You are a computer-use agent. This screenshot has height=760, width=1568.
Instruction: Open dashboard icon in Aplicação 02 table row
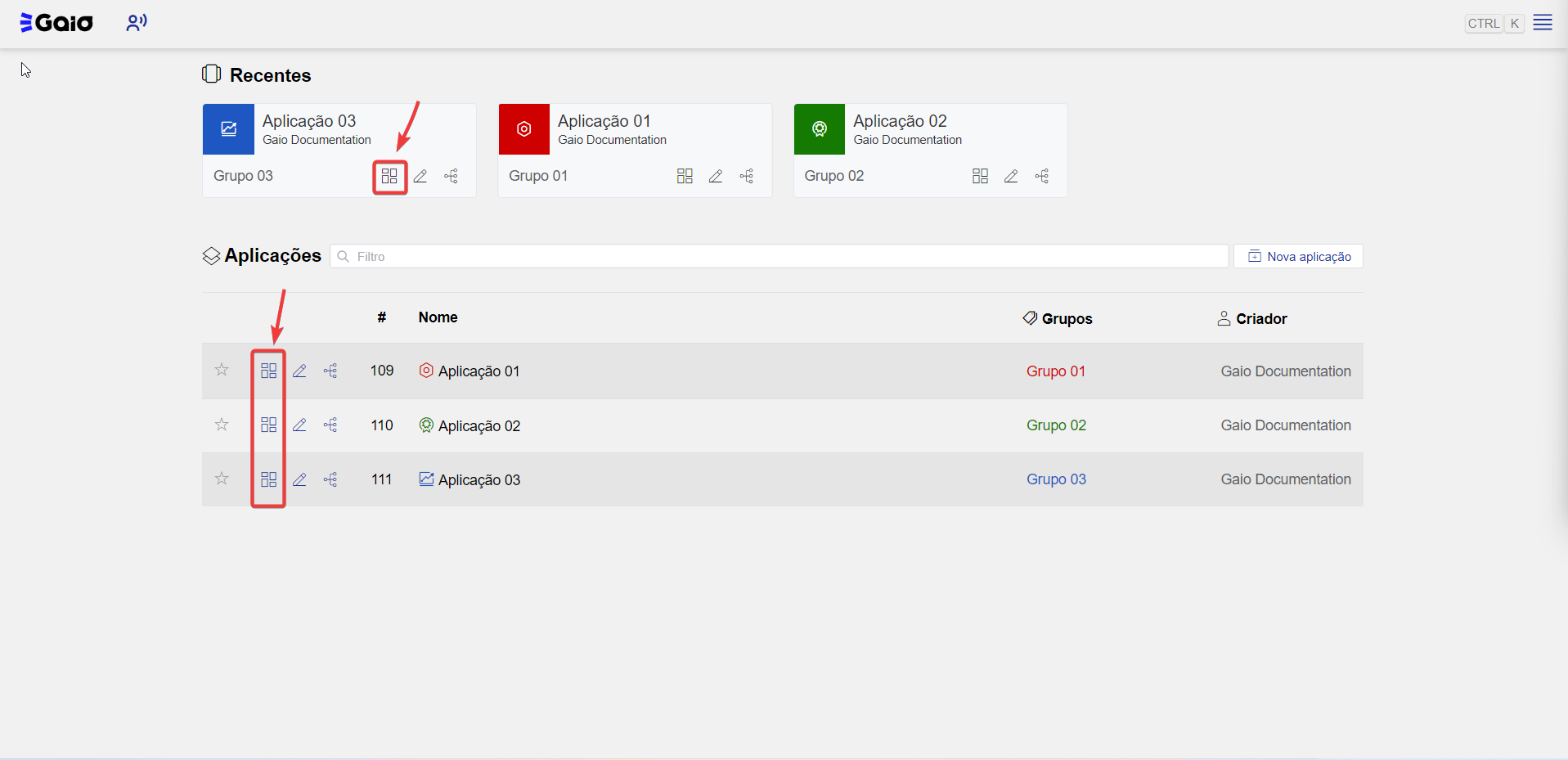268,425
